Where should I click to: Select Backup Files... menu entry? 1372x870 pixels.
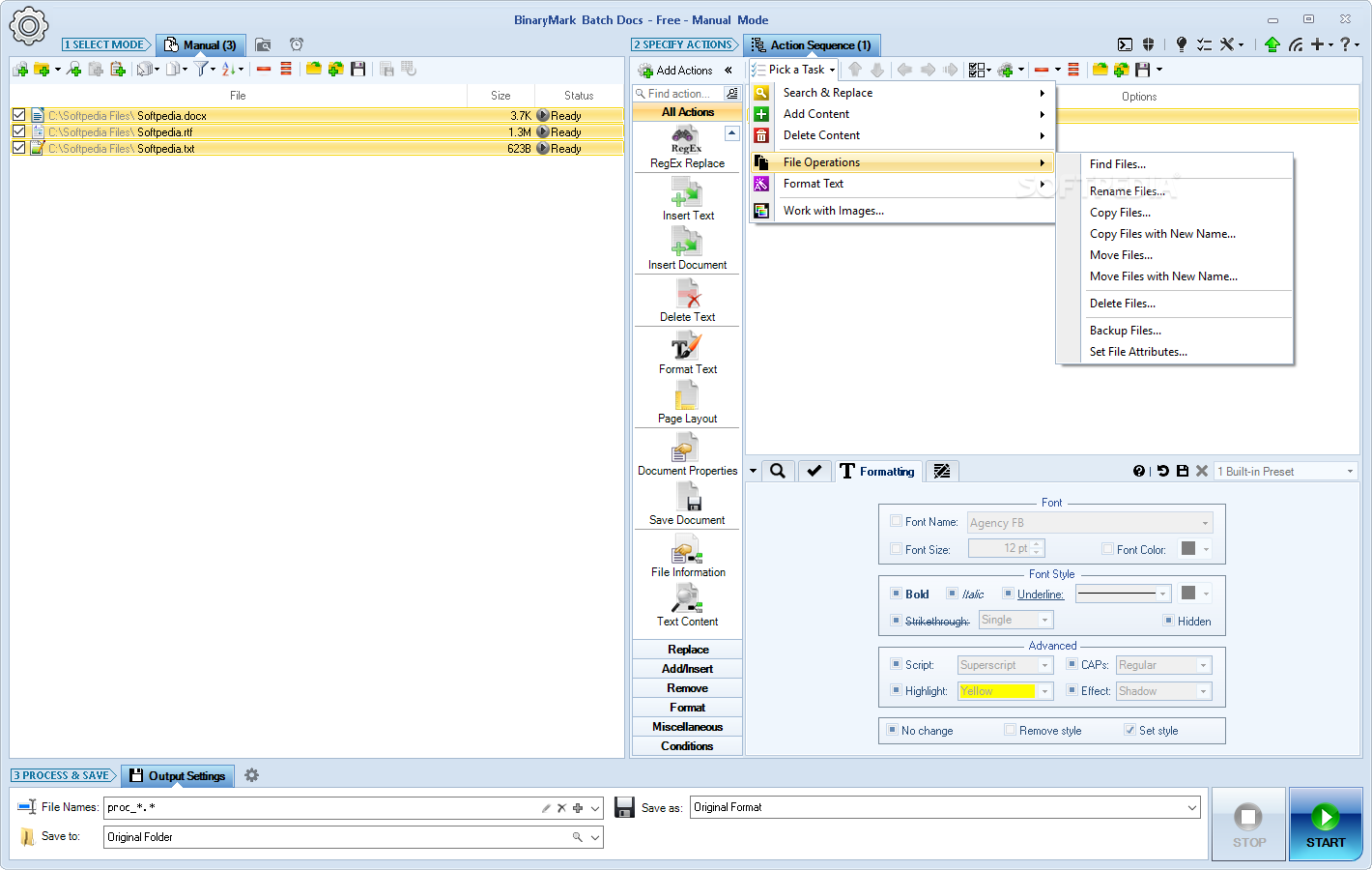tap(1175, 331)
